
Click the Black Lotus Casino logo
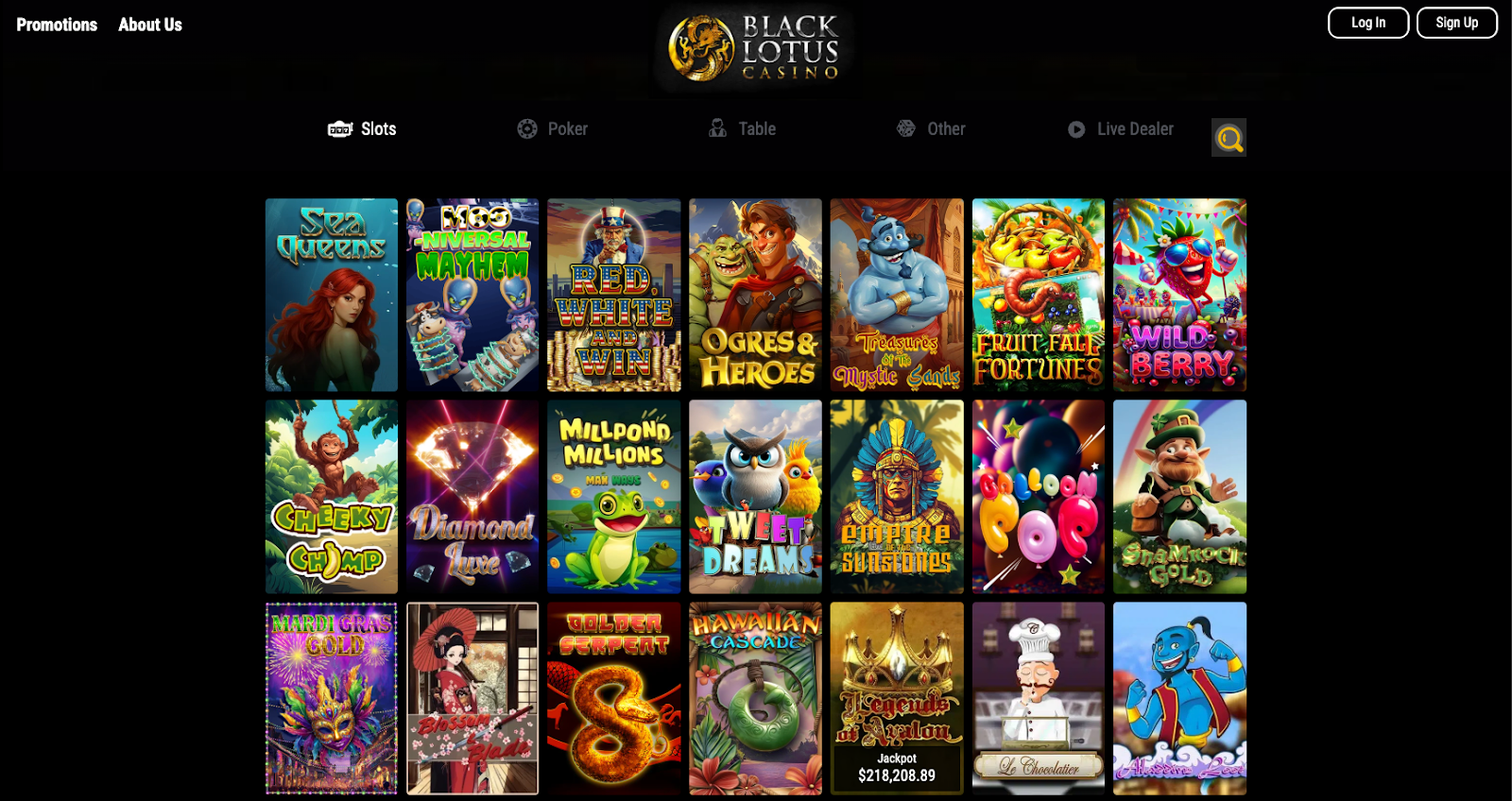(754, 47)
